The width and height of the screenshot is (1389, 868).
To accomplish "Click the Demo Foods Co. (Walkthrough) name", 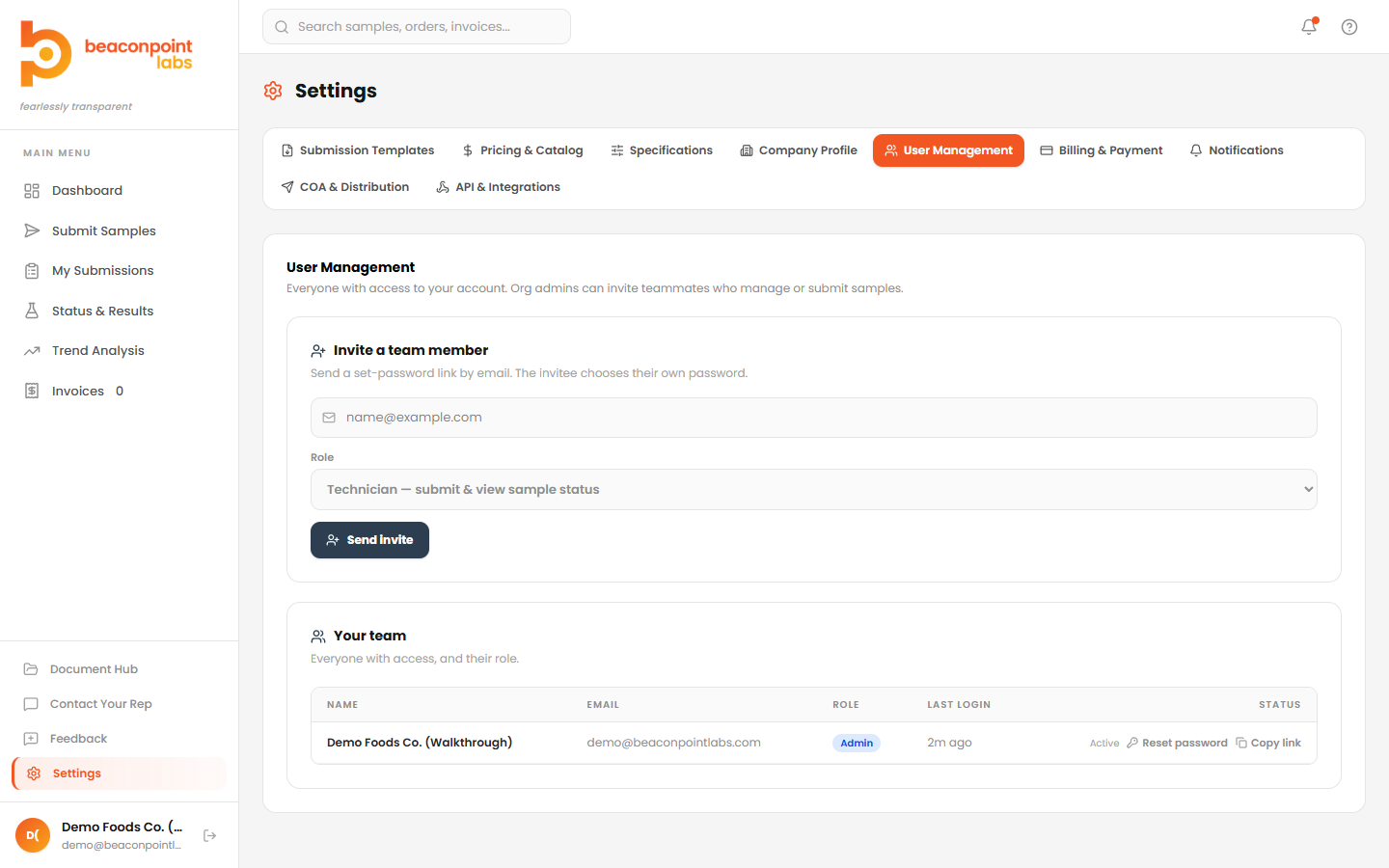I will (420, 743).
